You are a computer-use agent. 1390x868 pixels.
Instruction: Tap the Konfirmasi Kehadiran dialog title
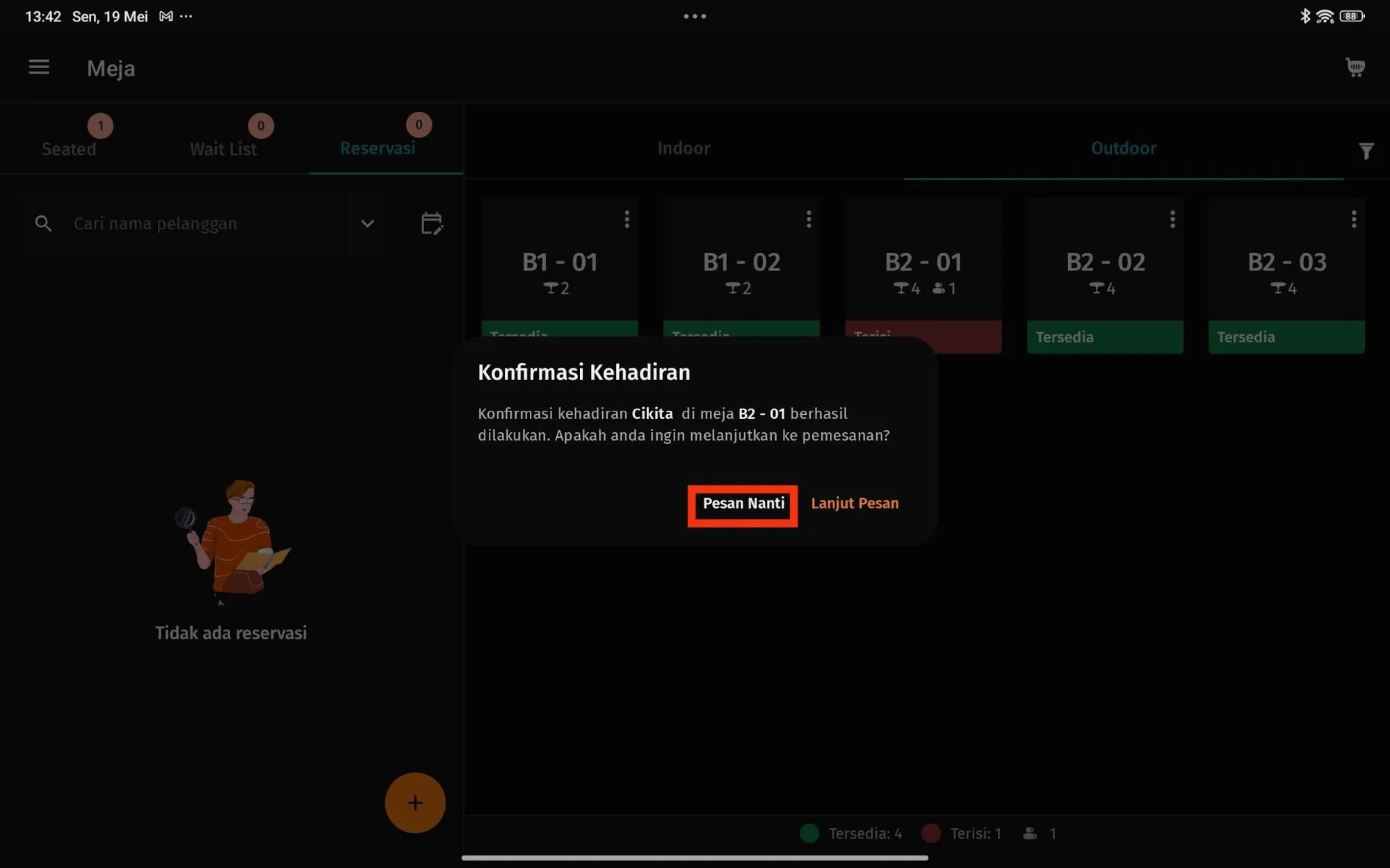point(584,372)
